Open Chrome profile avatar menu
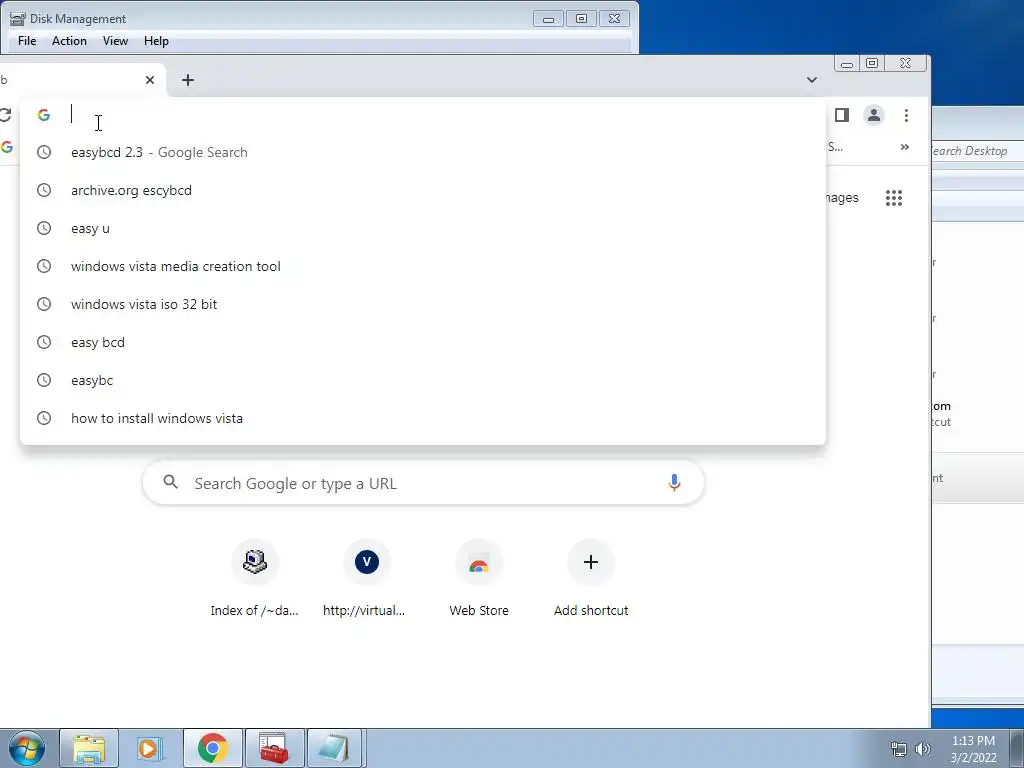 [x=874, y=116]
